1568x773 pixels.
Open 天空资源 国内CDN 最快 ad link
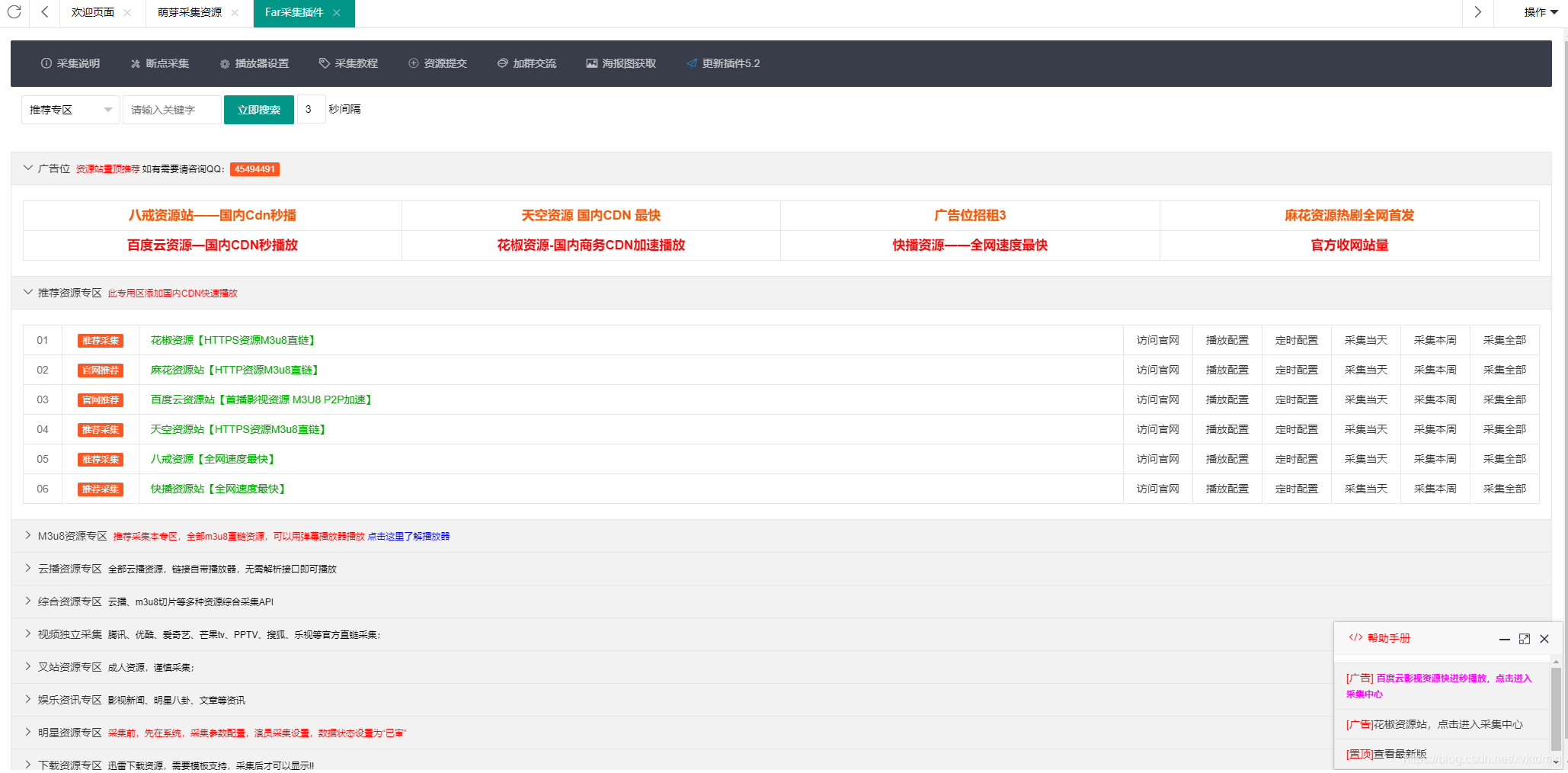[590, 216]
